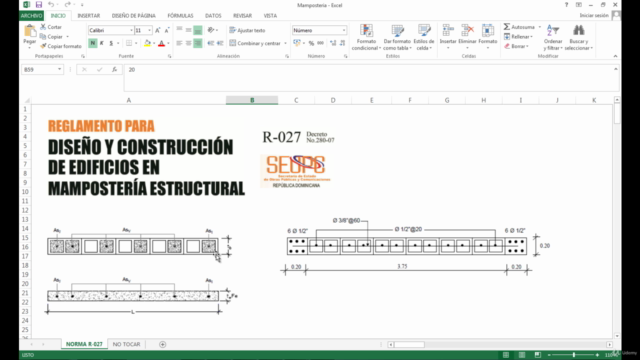Switch to INSERTAR ribbon tab
Screen dimensions: 640x360
click(89, 16)
